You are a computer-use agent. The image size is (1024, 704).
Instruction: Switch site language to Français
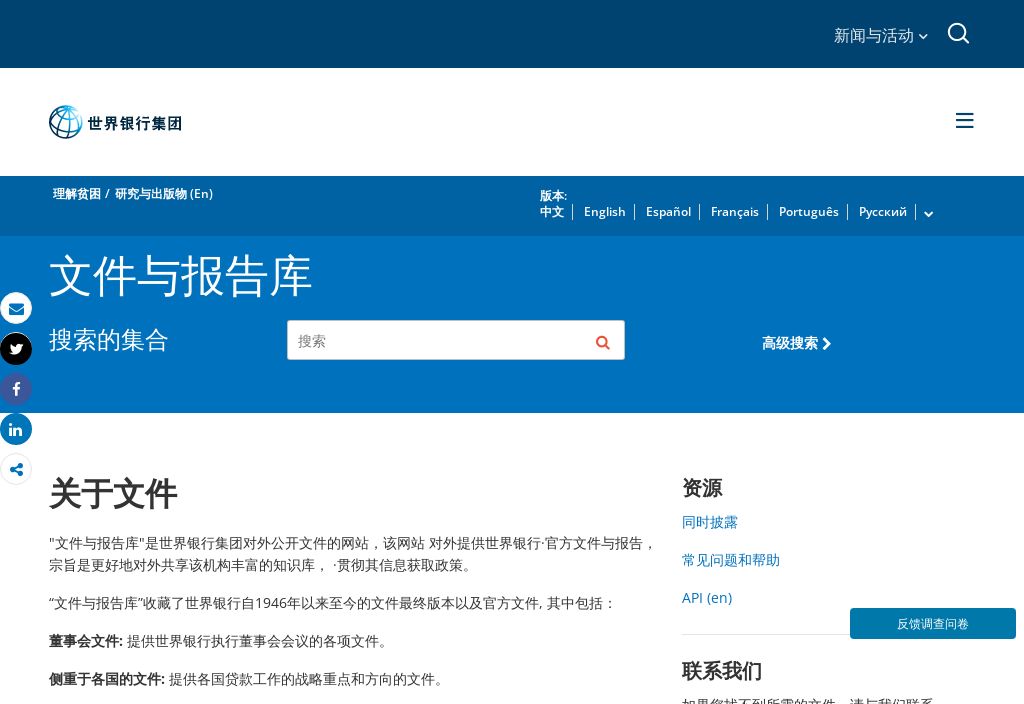735,211
